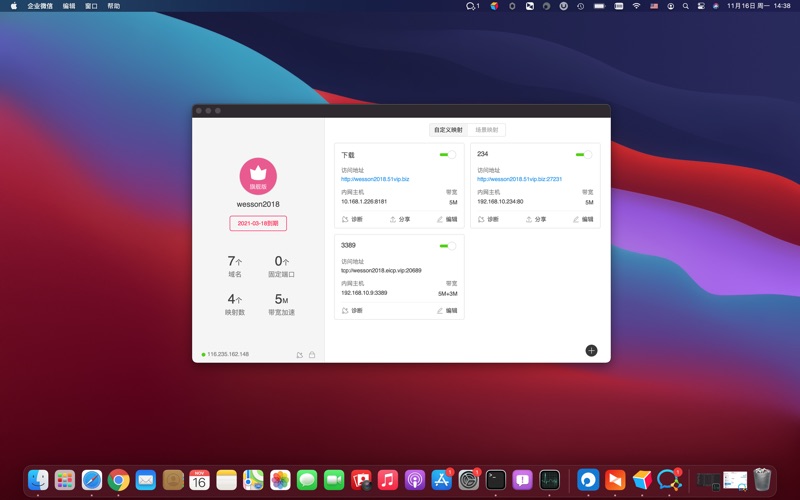Edit the 下载 mapping
This screenshot has width=800, height=500.
click(447, 219)
